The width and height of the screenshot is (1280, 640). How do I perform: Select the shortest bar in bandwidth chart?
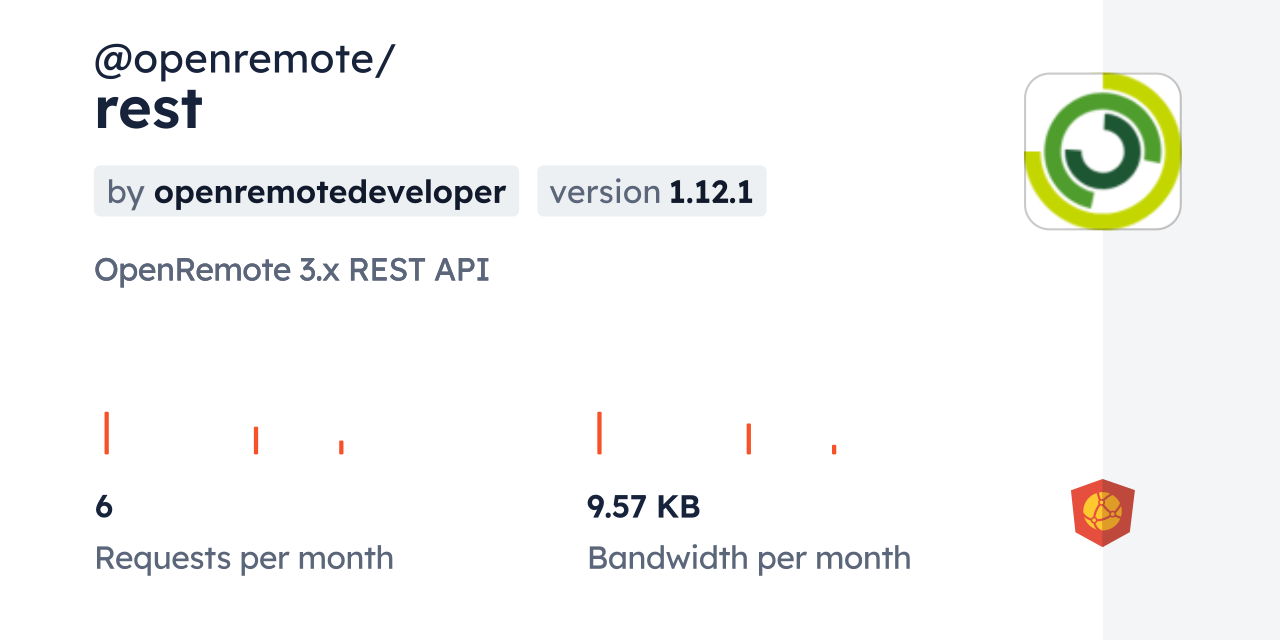coord(833,449)
